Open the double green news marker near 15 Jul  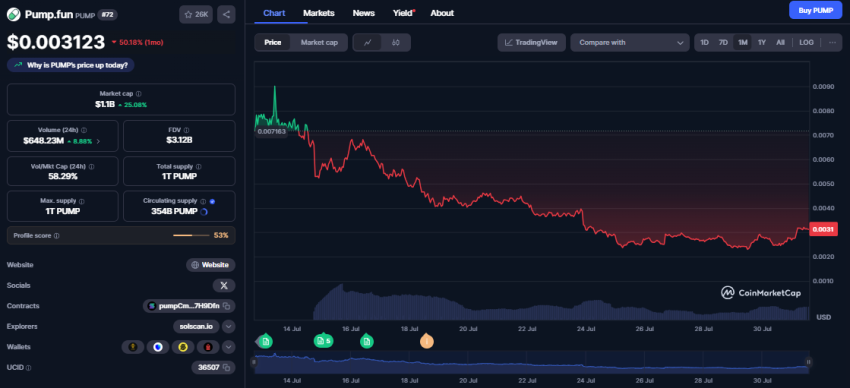click(x=323, y=340)
